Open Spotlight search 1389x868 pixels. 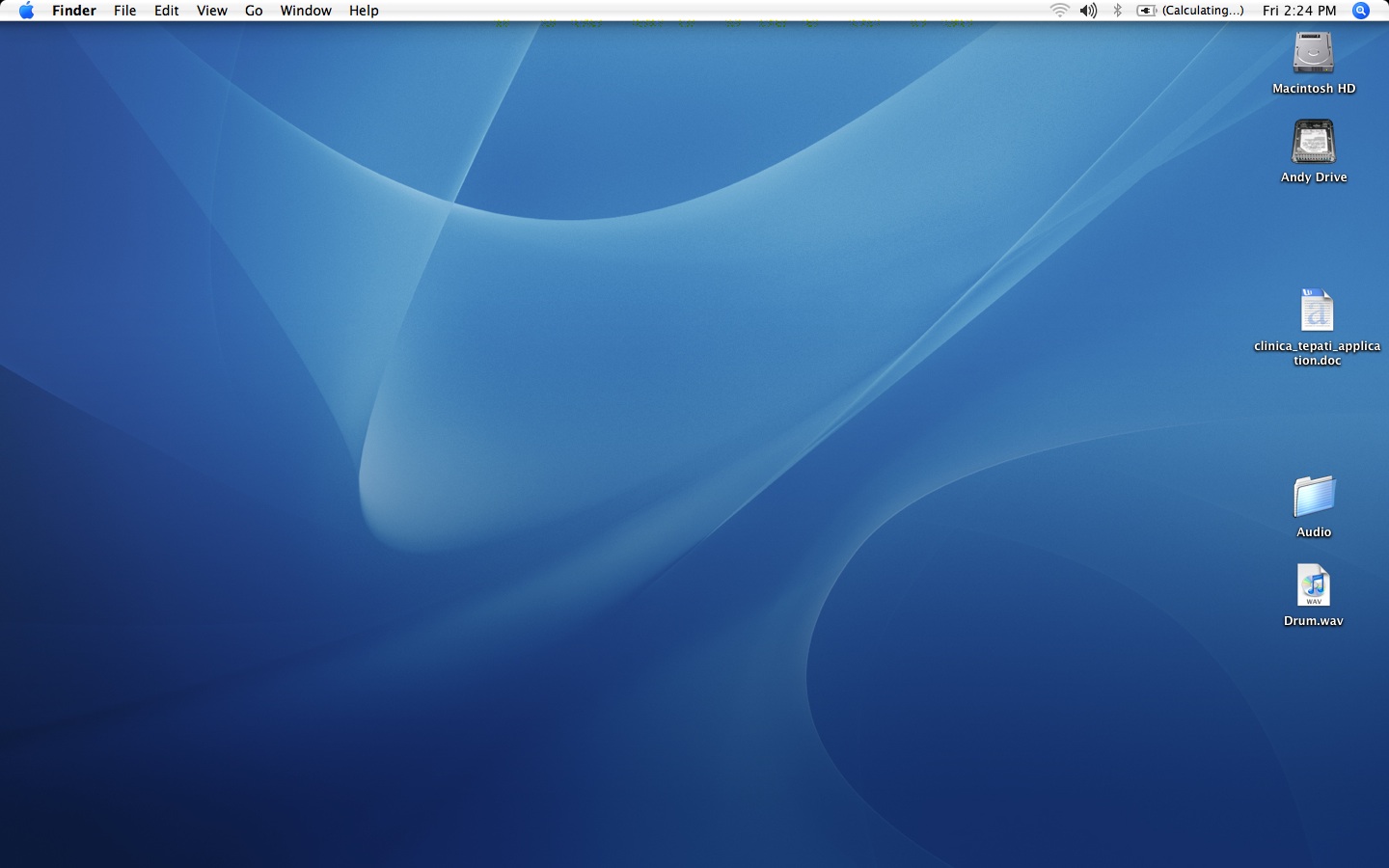1360,11
